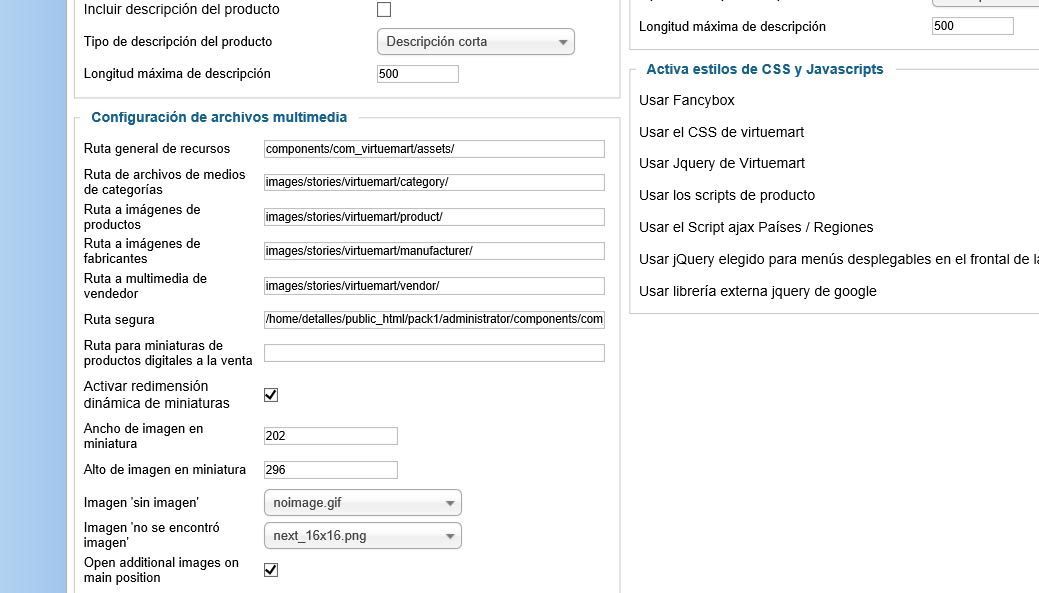Click digital product thumbnails path field
The width and height of the screenshot is (1039, 593).
[x=434, y=353]
